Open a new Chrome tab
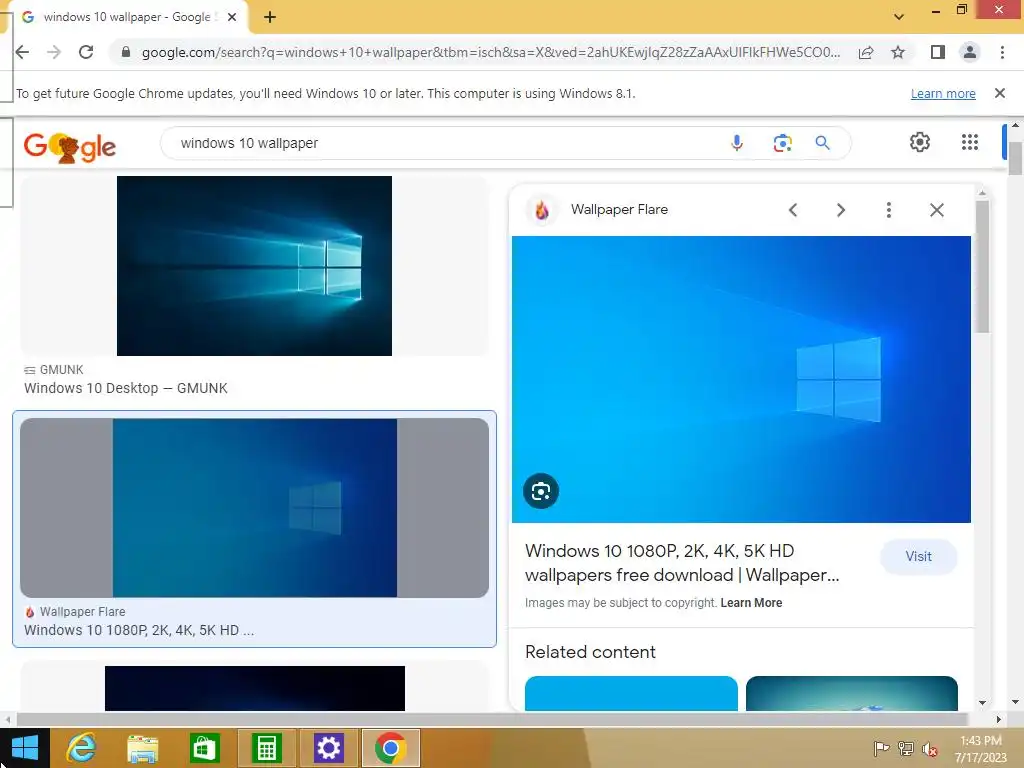The width and height of the screenshot is (1024, 768). click(x=270, y=17)
